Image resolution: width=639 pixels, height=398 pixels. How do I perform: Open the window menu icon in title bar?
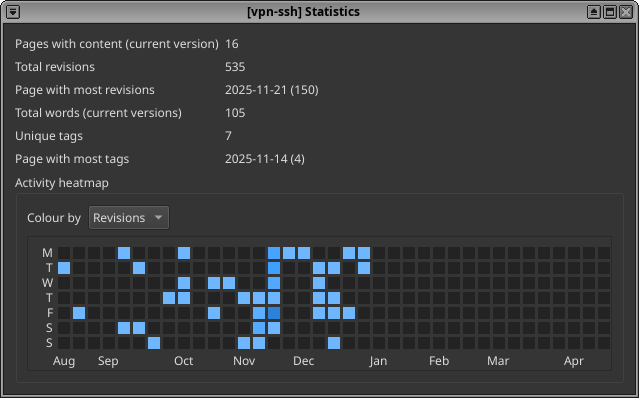(13, 12)
